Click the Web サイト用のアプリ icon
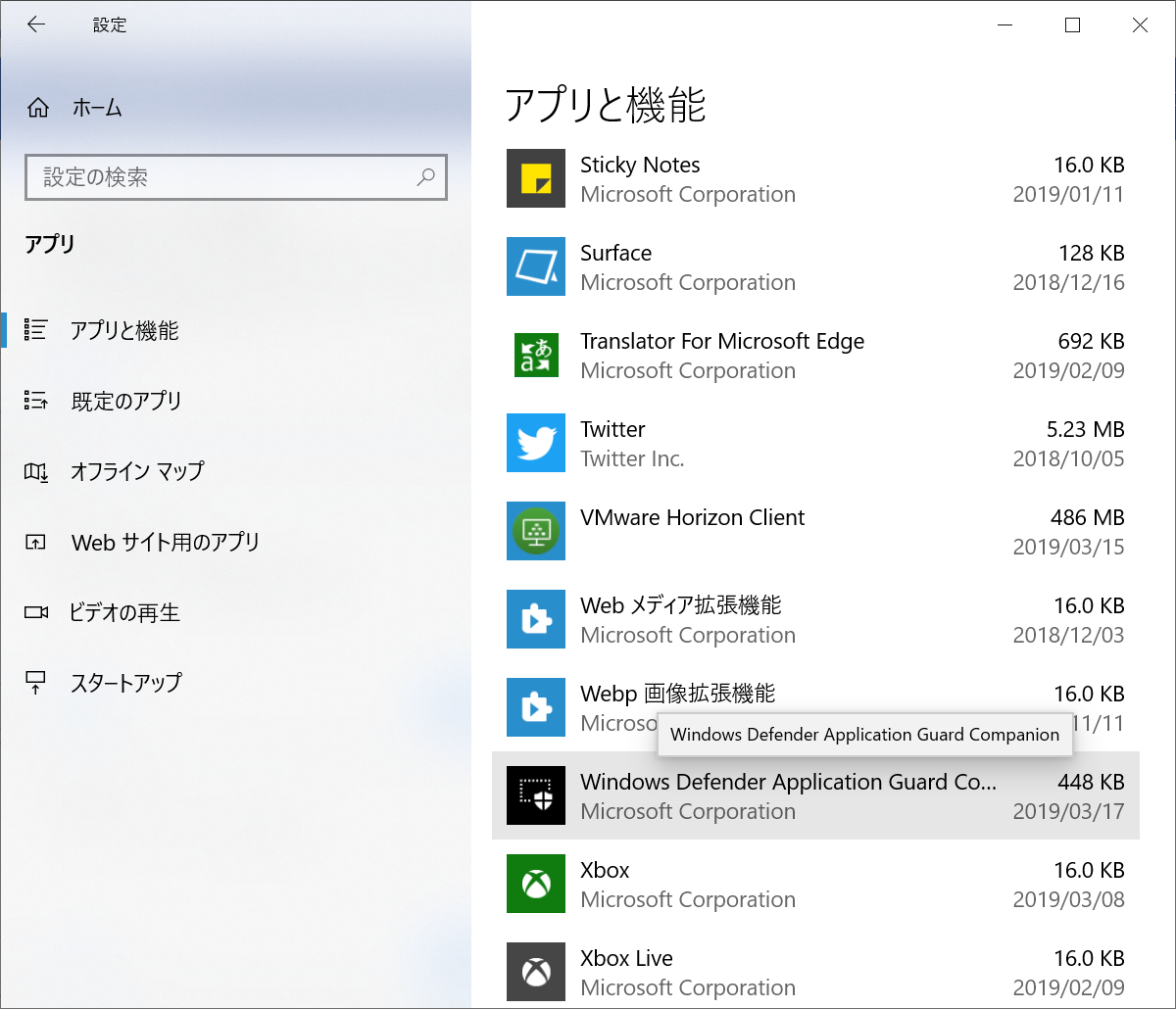 pyautogui.click(x=35, y=542)
